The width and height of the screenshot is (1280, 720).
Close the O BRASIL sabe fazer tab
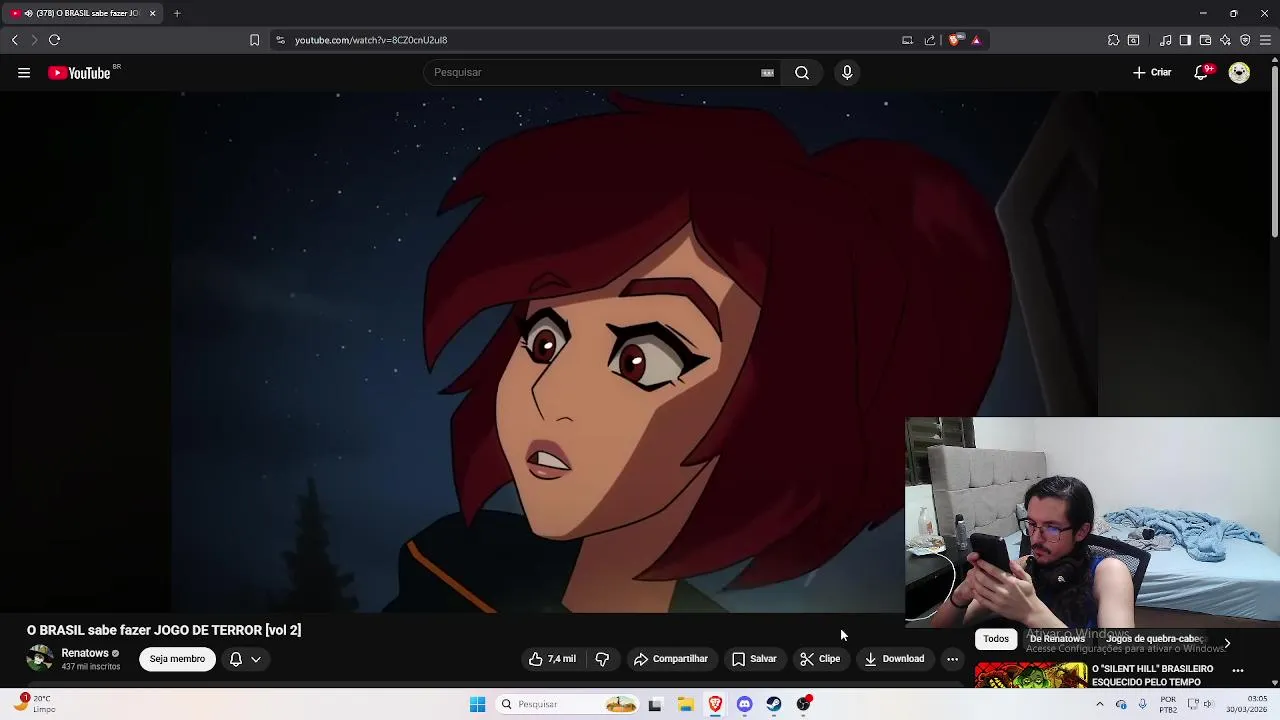[152, 13]
